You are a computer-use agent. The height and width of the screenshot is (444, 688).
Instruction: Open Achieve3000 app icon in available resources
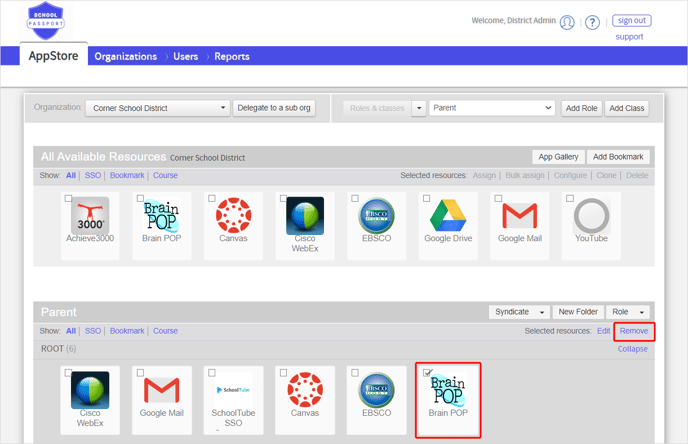tap(90, 215)
